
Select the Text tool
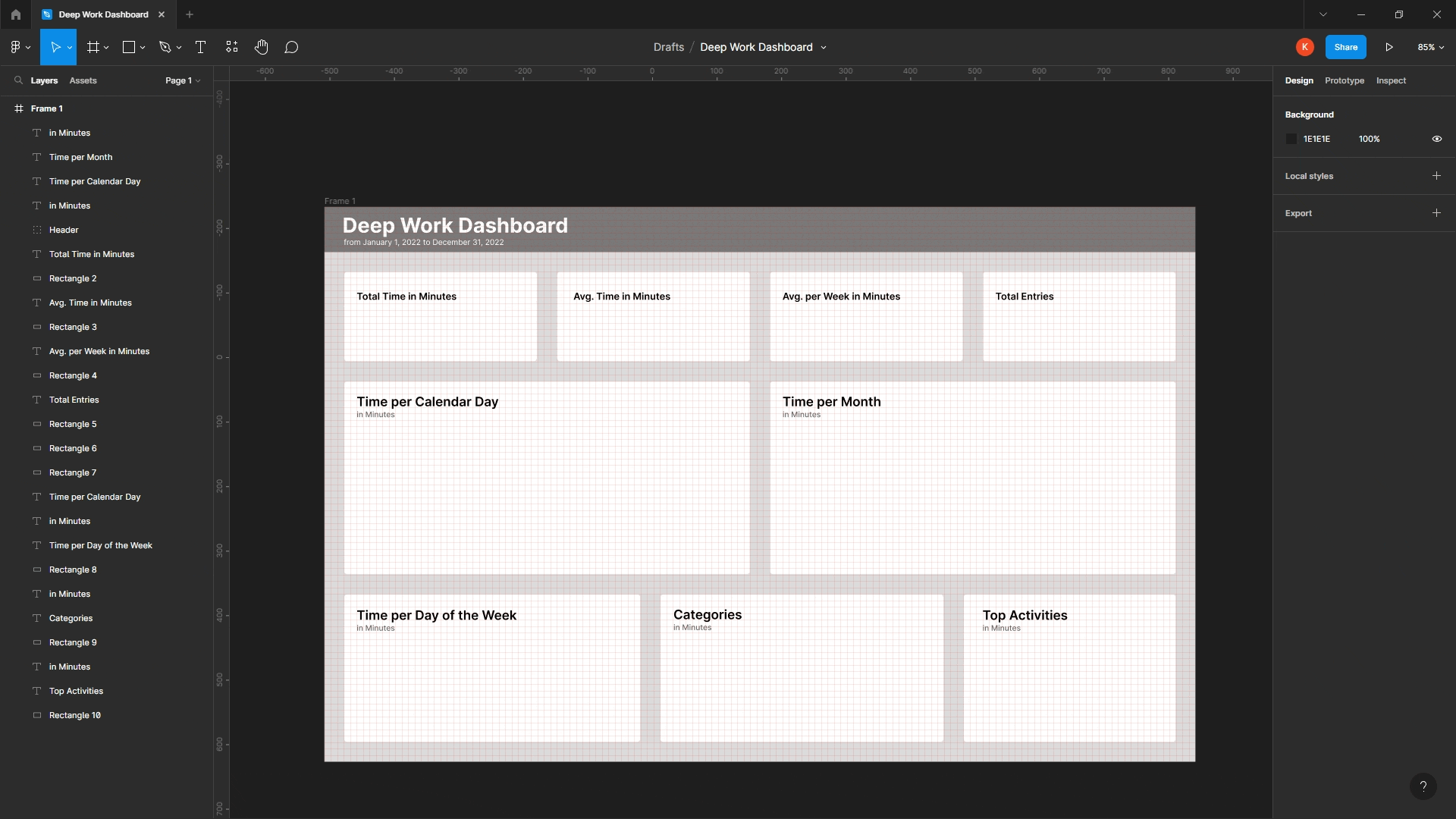[x=200, y=47]
